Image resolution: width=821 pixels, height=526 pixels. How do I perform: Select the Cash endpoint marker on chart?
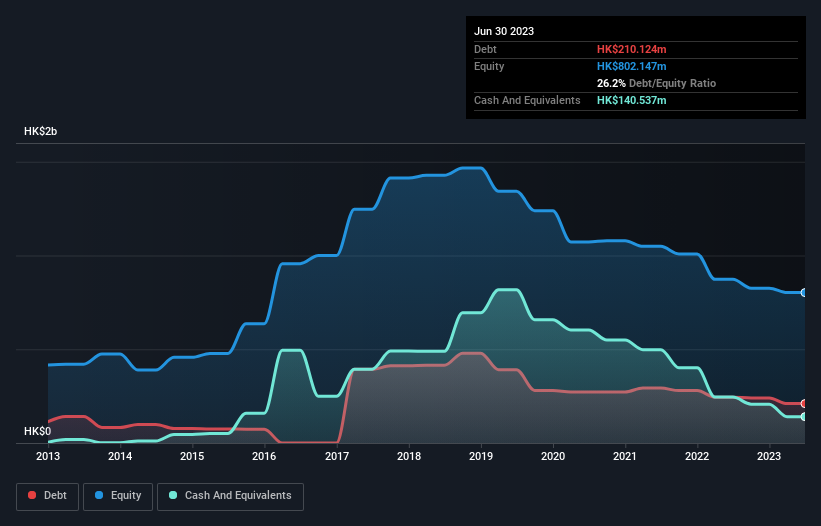pyautogui.click(x=804, y=417)
